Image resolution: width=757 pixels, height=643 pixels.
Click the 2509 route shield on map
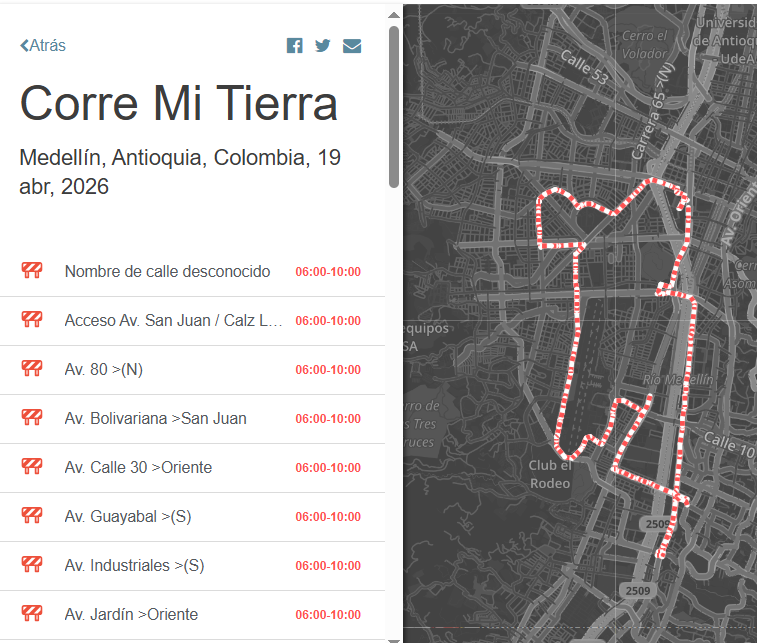[x=656, y=524]
